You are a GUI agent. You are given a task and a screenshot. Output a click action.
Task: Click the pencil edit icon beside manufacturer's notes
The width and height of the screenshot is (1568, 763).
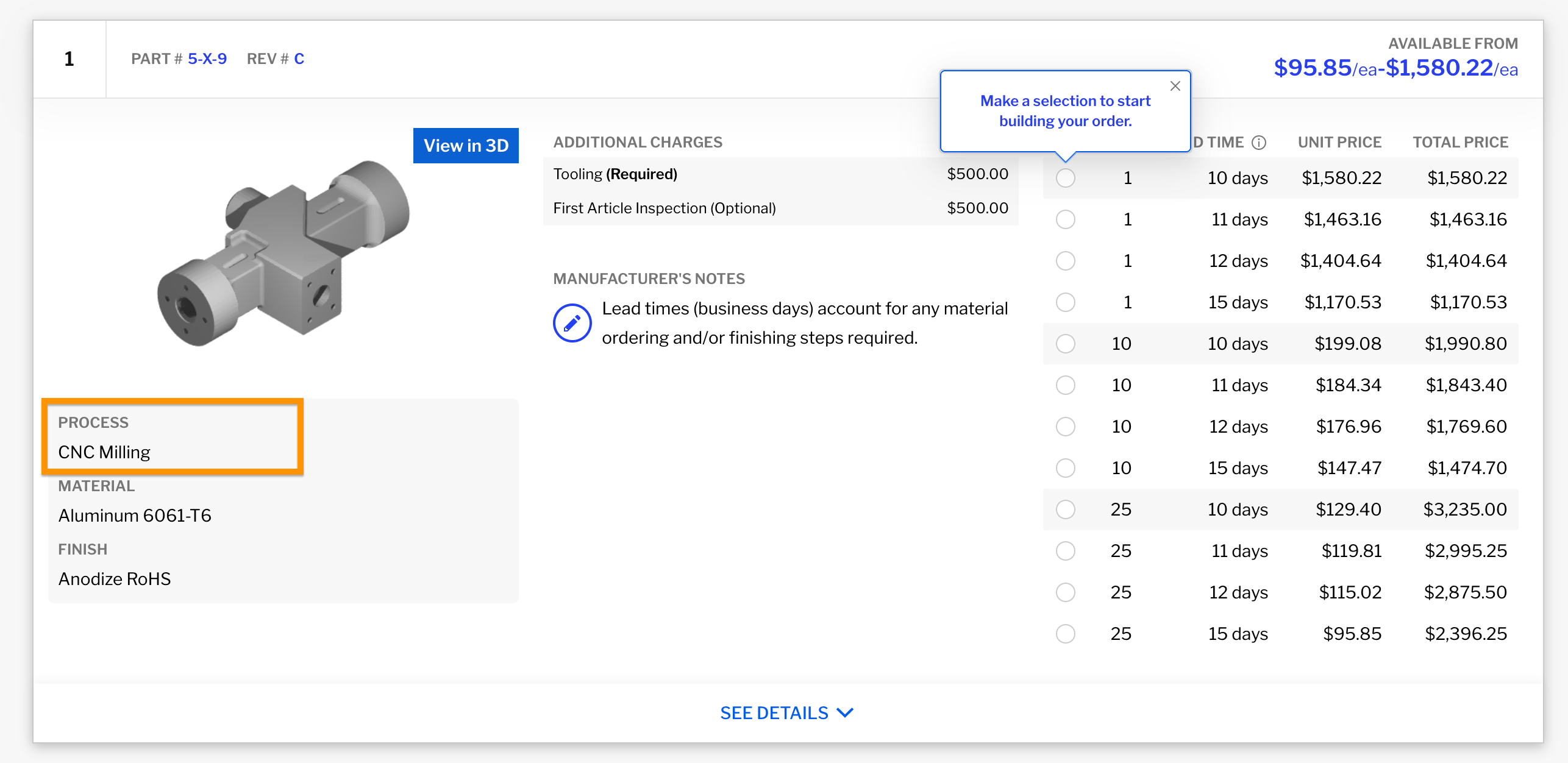572,322
